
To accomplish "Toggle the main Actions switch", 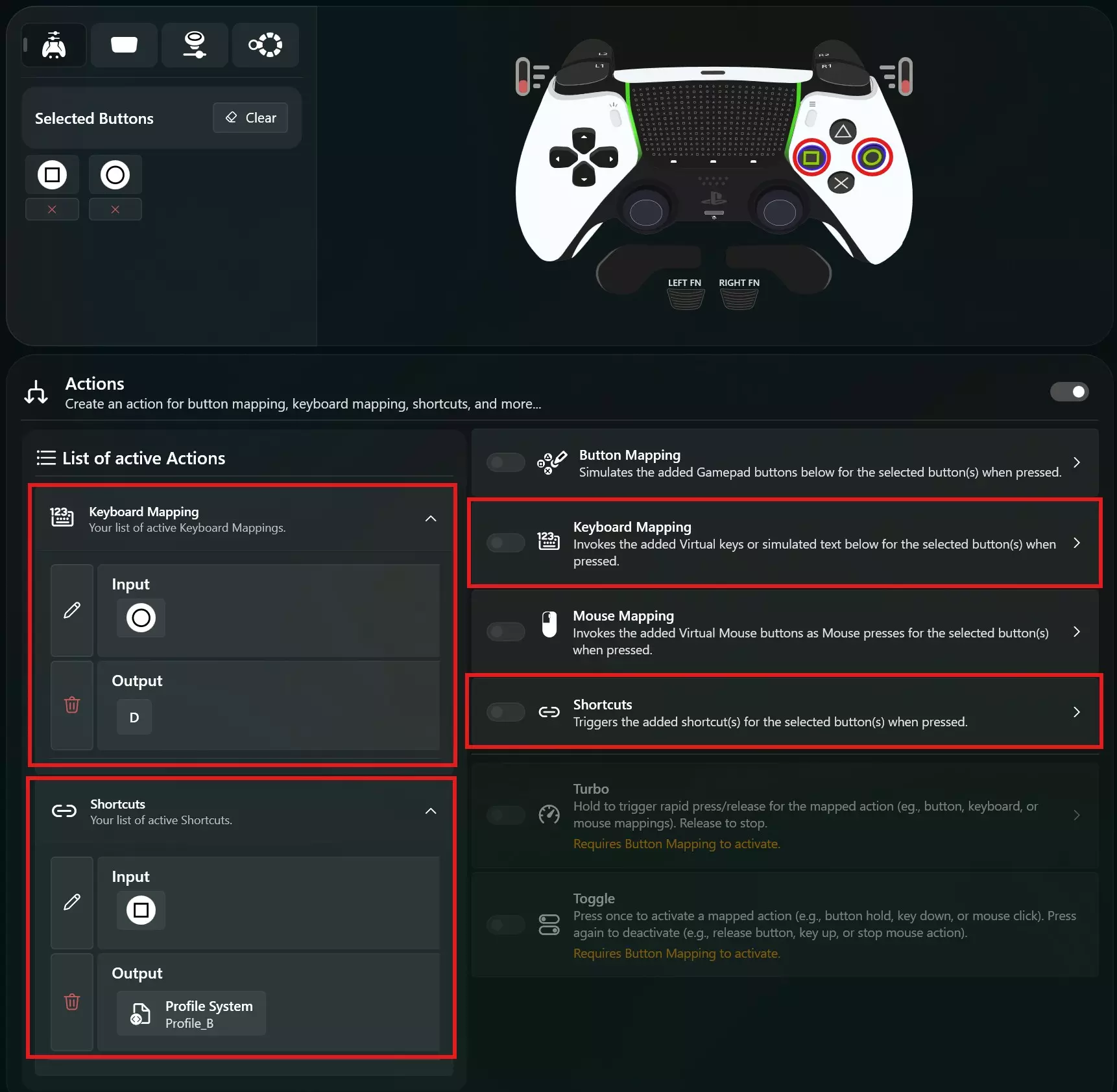I will (x=1069, y=392).
